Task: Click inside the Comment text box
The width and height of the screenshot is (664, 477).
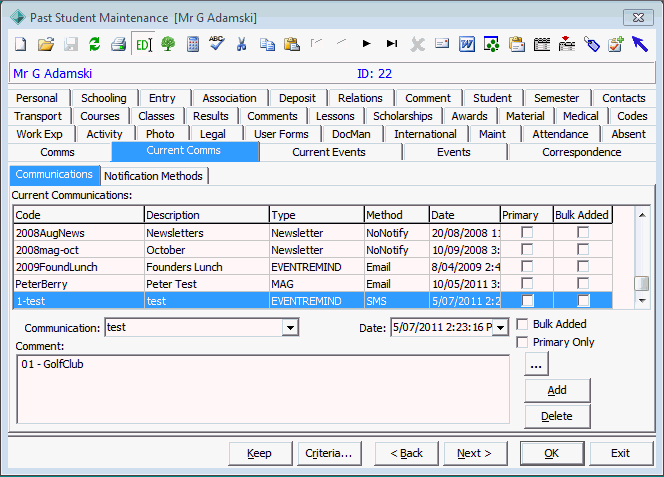Action: click(x=263, y=389)
